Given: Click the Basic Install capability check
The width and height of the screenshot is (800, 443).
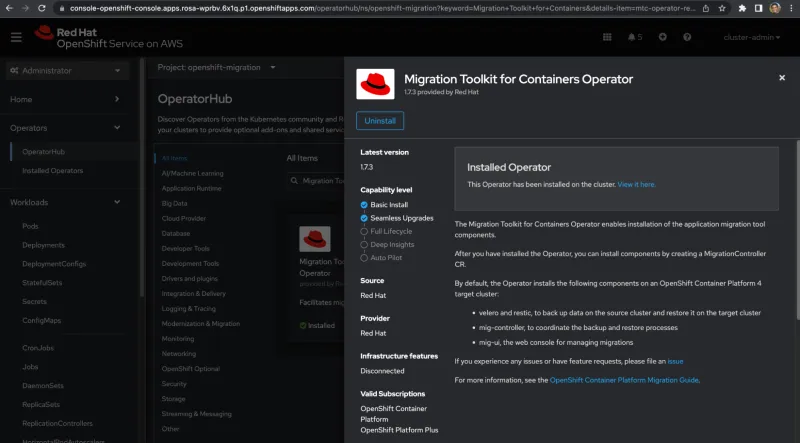Looking at the screenshot, I should 364,204.
